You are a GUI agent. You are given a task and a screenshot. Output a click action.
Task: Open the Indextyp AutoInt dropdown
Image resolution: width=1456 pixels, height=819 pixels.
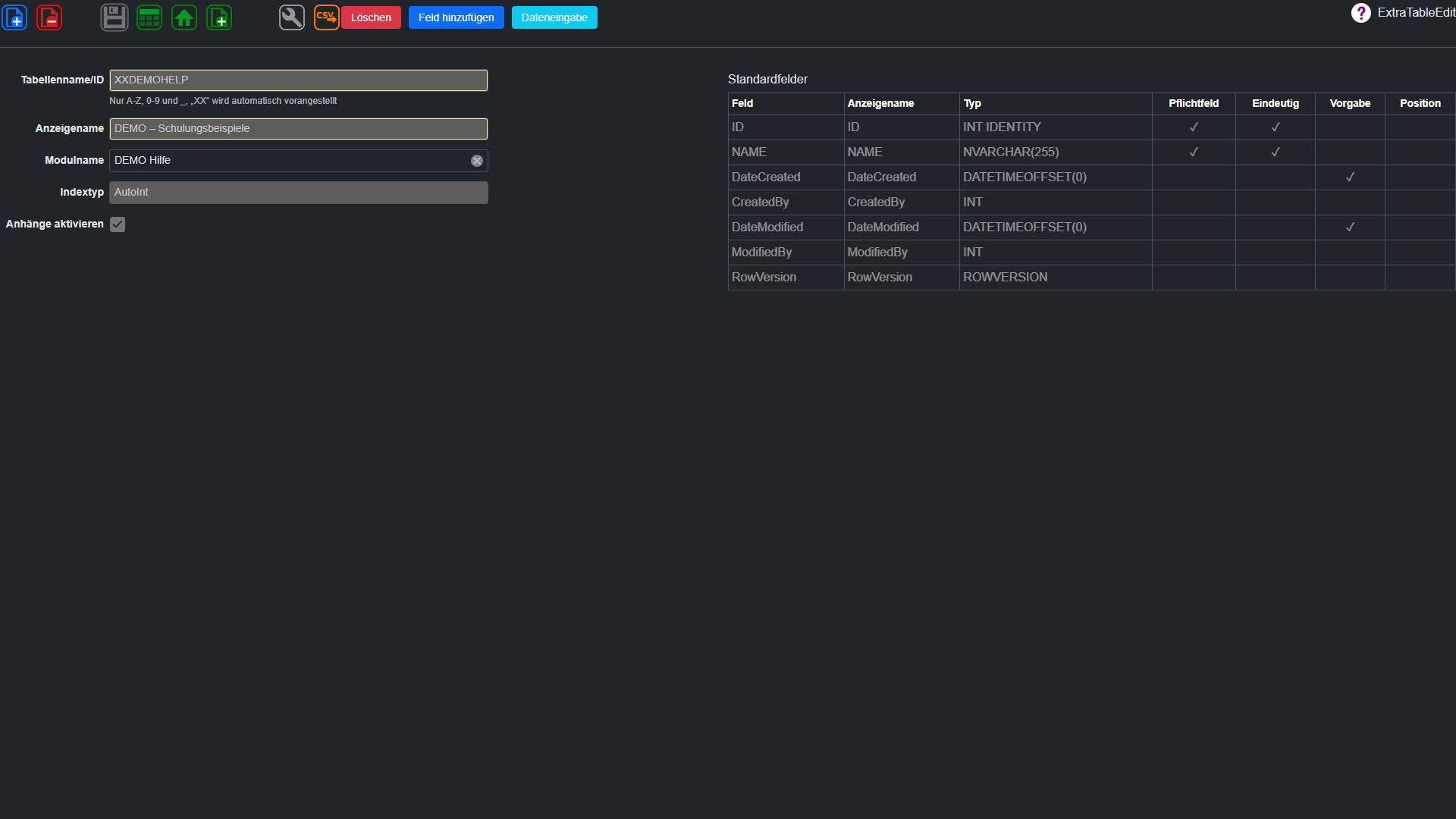tap(299, 193)
